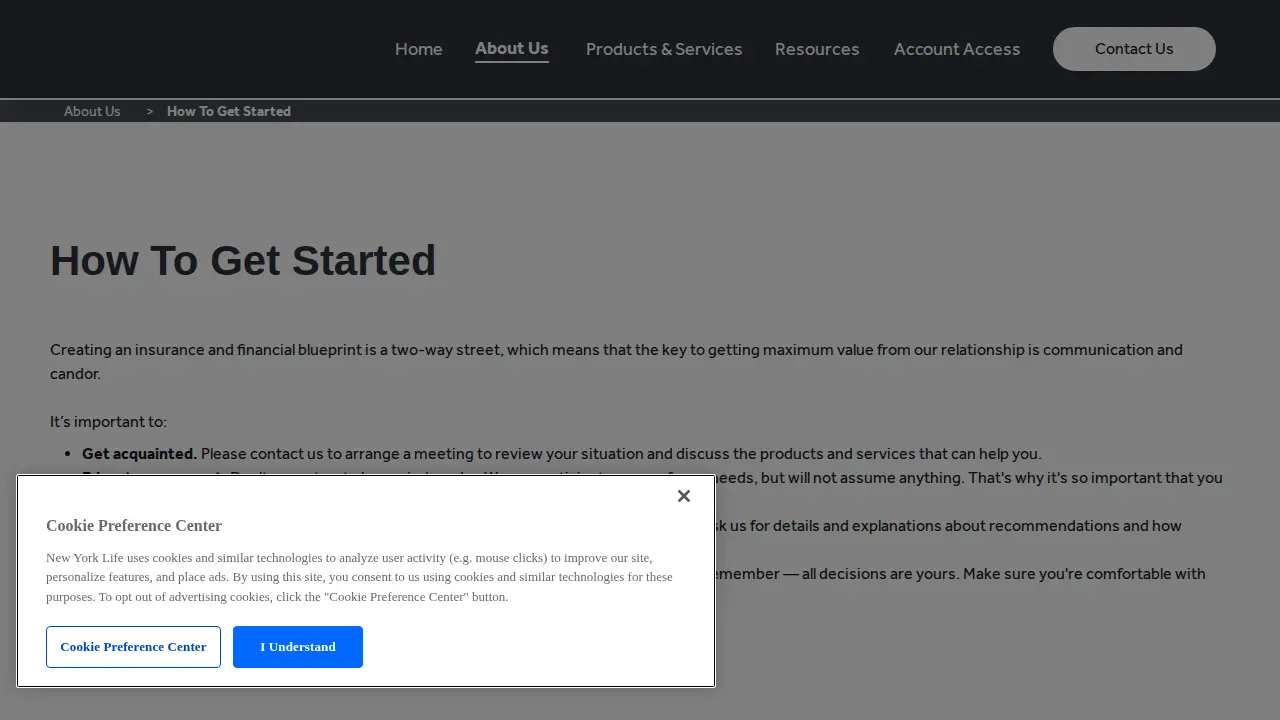Close the cookie banner with the X icon
This screenshot has width=1280, height=720.
[x=684, y=496]
